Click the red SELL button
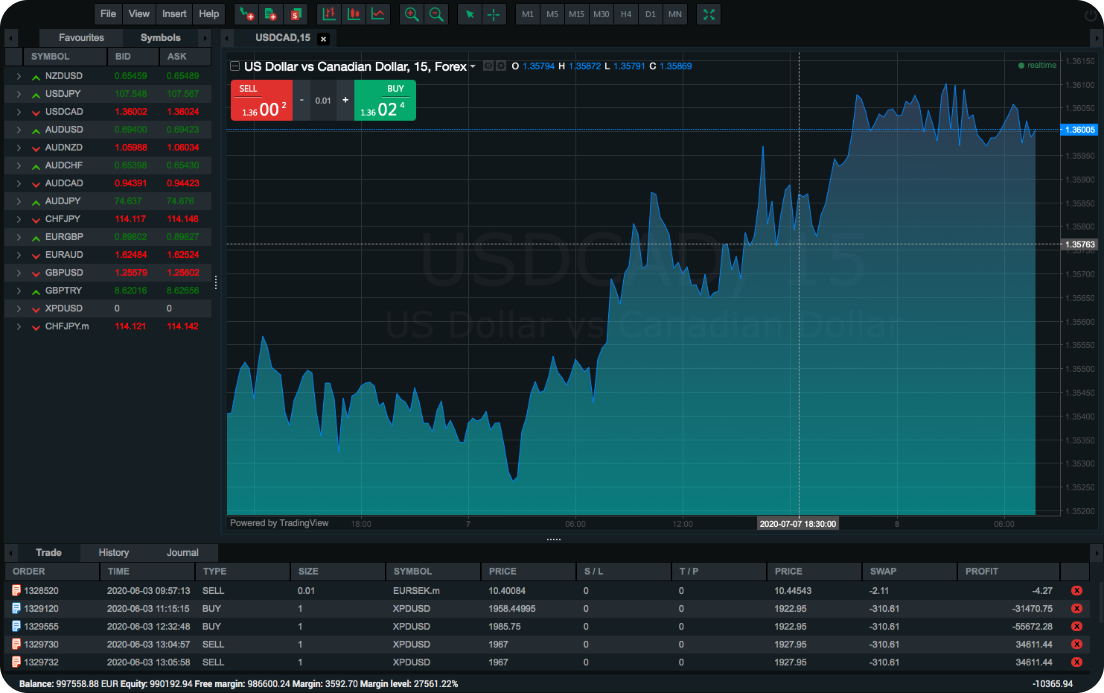Image resolution: width=1104 pixels, height=693 pixels. pyautogui.click(x=262, y=101)
